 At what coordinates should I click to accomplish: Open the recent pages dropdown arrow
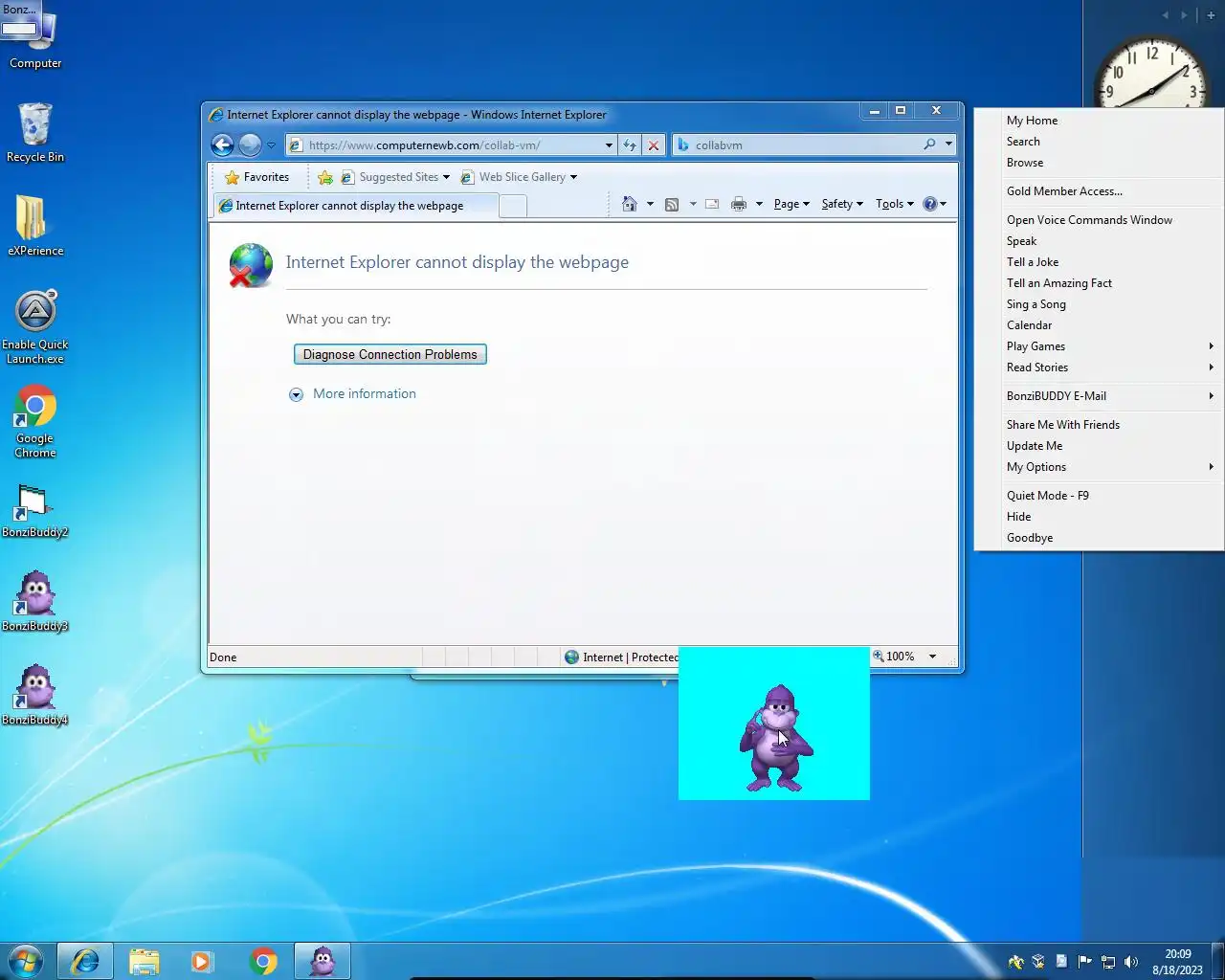(x=271, y=145)
